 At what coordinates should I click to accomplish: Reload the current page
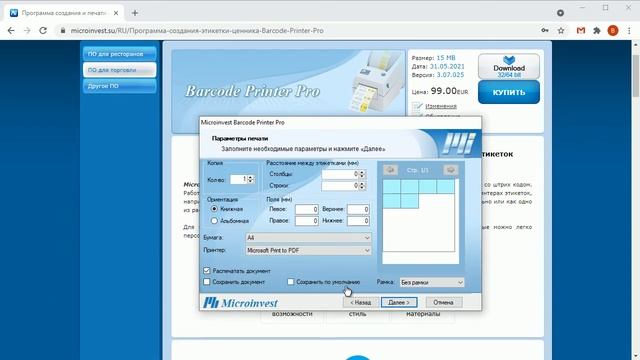pos(43,31)
